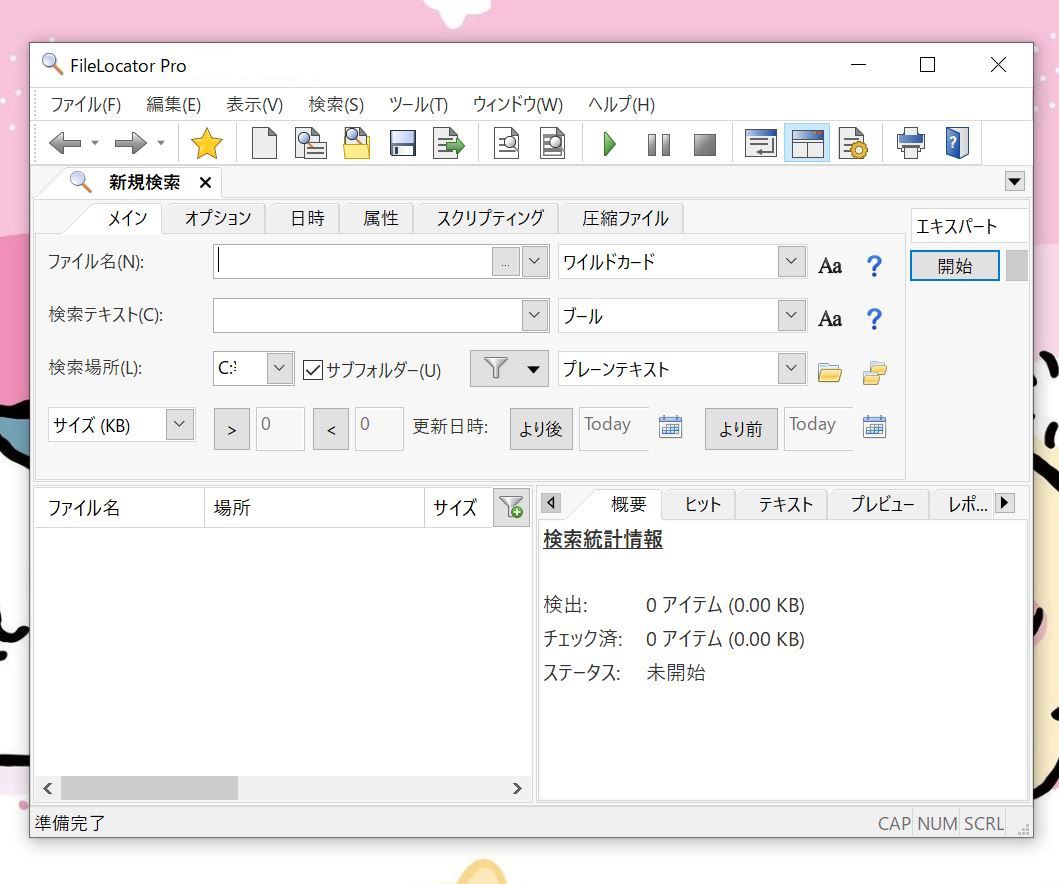
Task: Click the open saved search icon
Action: tap(311, 143)
